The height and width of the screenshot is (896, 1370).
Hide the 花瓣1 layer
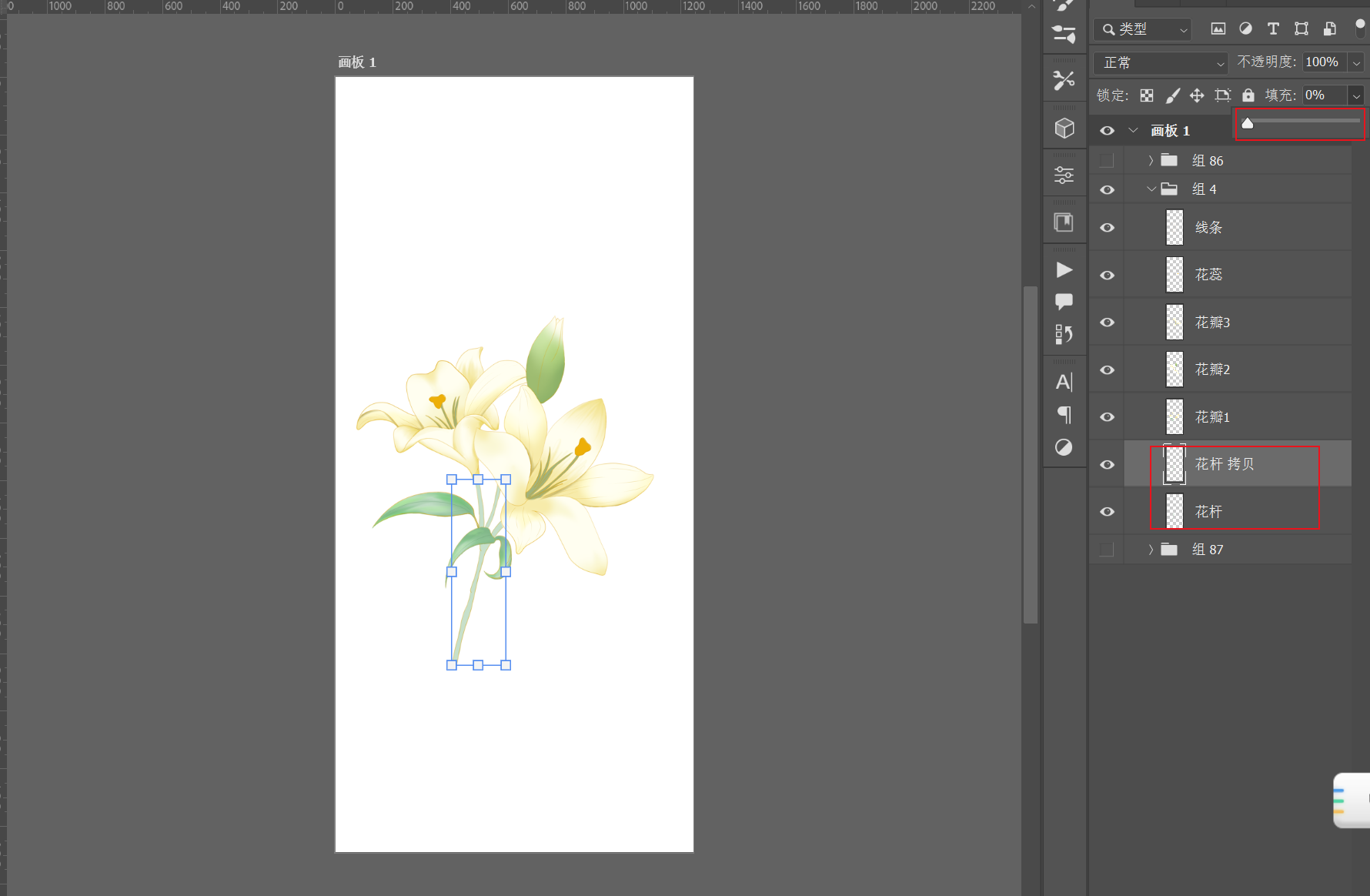(1107, 417)
